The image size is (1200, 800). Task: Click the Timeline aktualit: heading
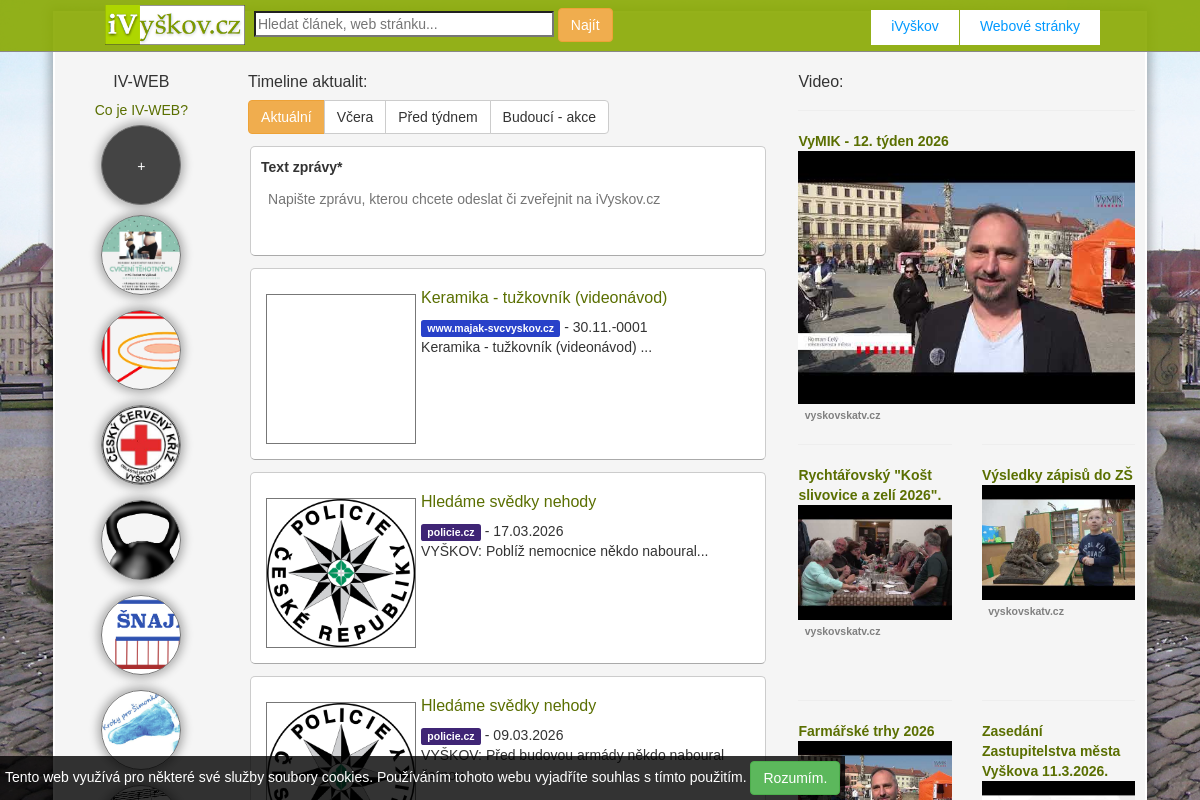[308, 82]
